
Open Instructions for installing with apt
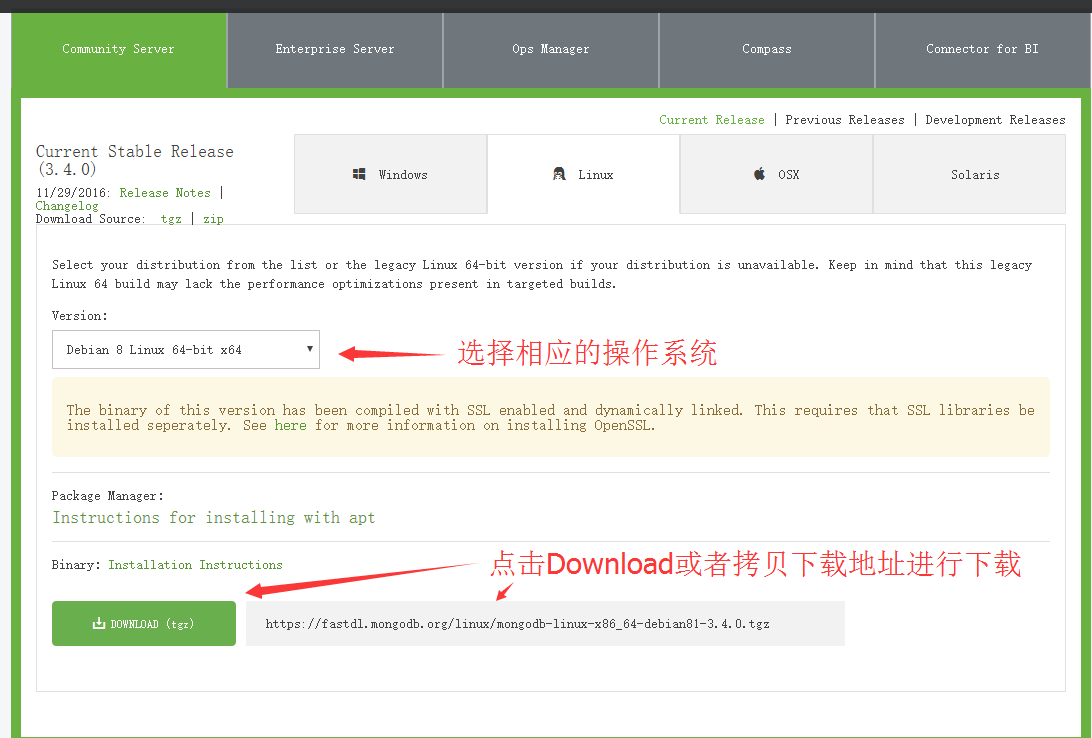coord(214,517)
